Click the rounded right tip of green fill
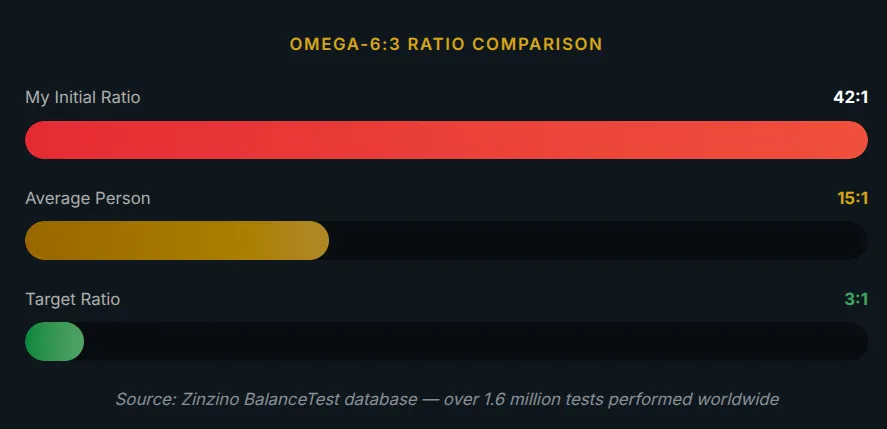887x429 pixels. tap(76, 341)
